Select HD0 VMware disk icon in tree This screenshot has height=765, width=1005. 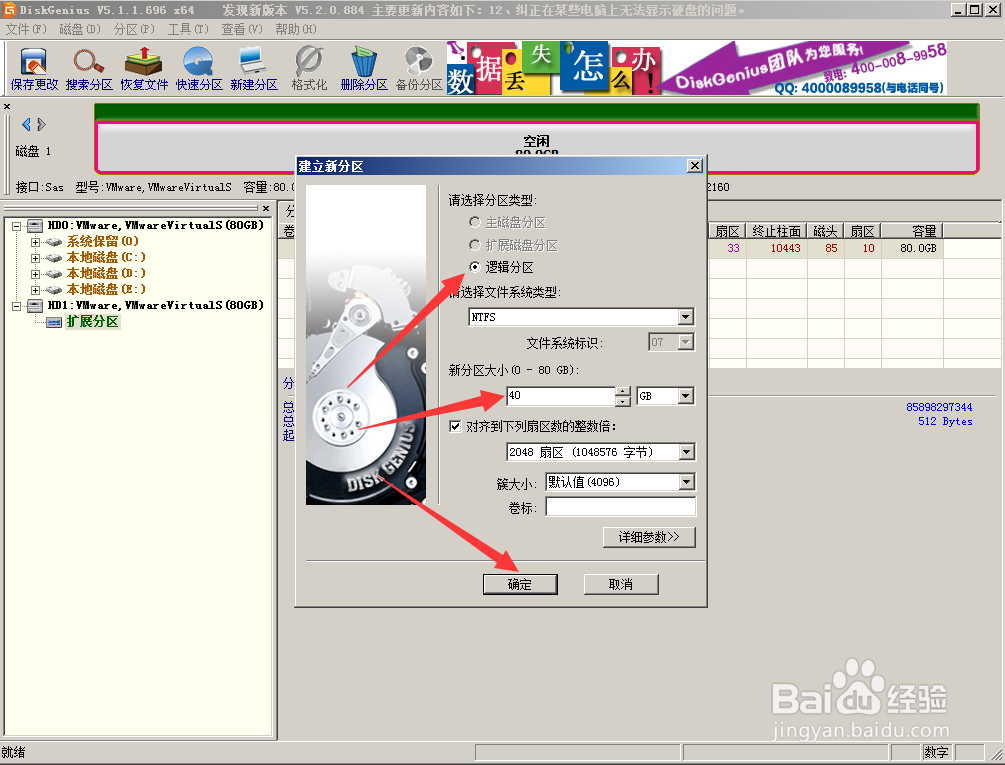(x=35, y=226)
